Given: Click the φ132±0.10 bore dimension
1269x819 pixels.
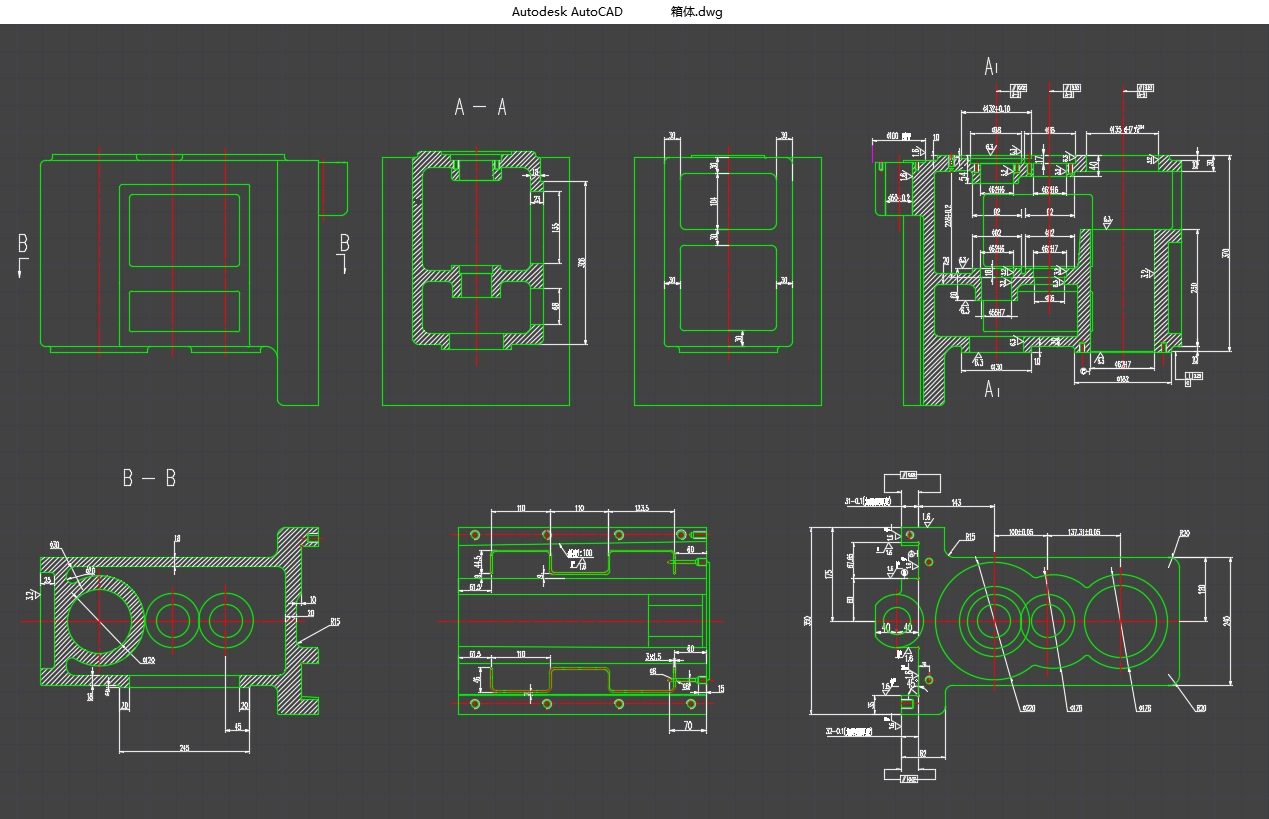Looking at the screenshot, I should point(996,108).
